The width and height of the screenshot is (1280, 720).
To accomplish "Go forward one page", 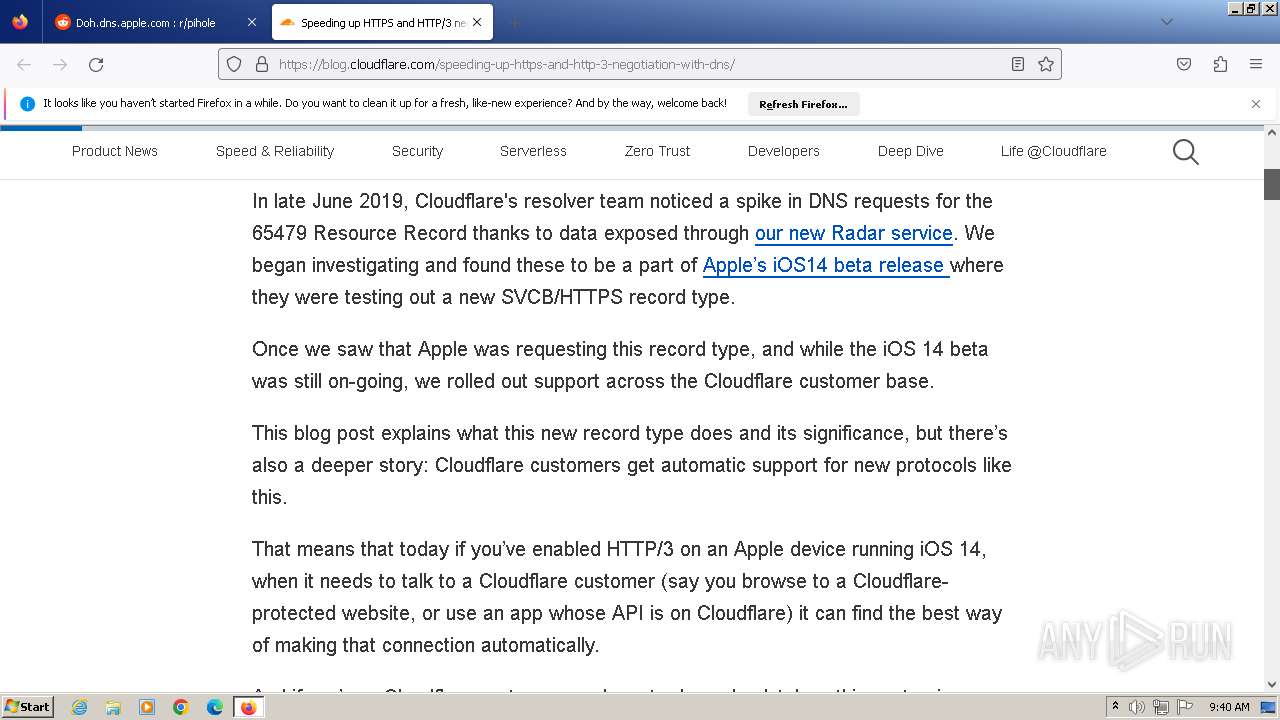I will (x=60, y=64).
